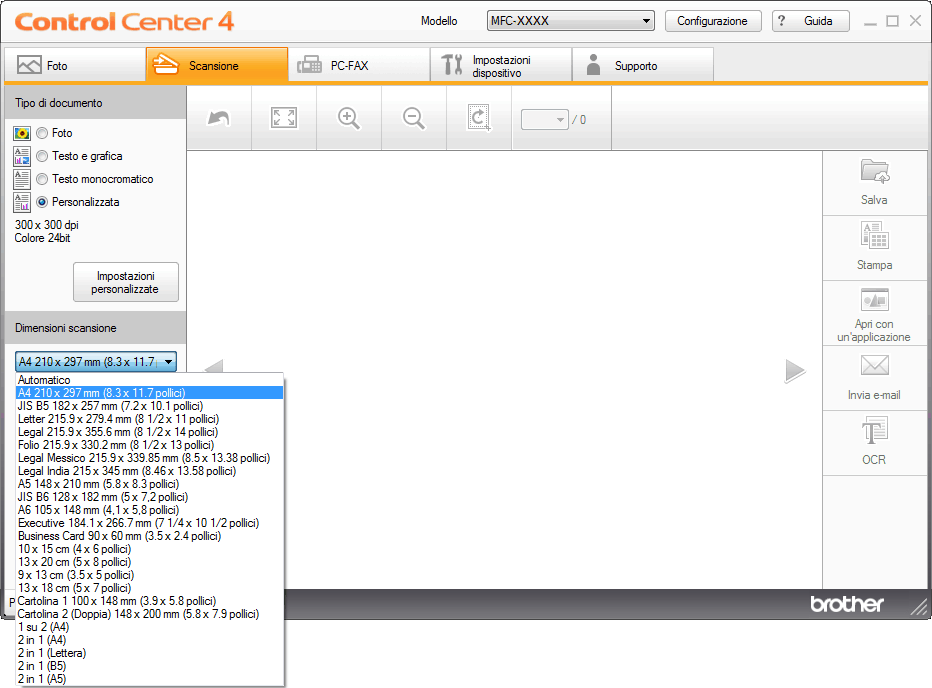Choose A5 148 x 210 mm option

coord(149,484)
